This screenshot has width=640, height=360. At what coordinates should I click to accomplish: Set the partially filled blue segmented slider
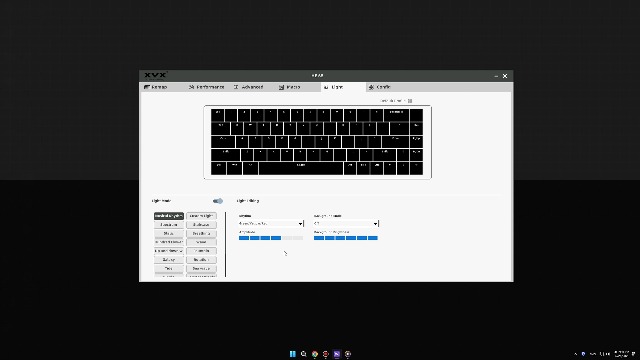(x=271, y=238)
